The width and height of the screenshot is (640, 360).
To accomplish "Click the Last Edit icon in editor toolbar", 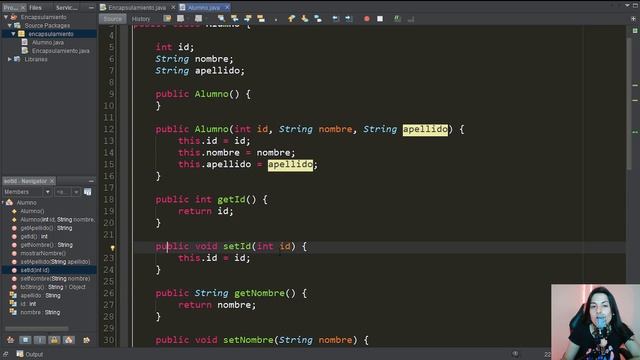I will click(167, 19).
